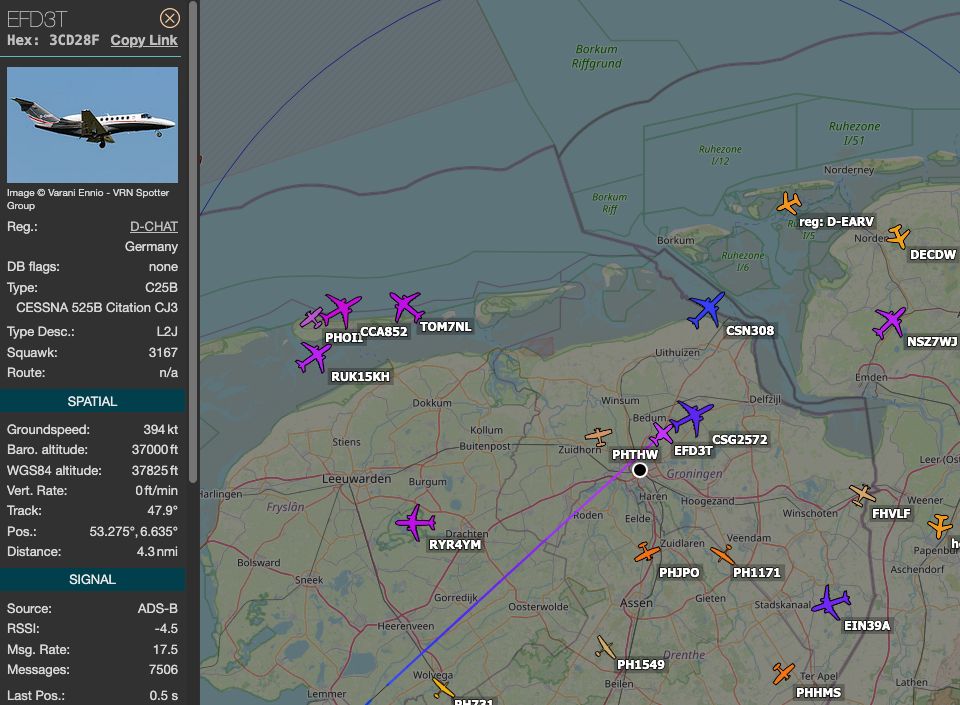Click the Squawk value 3167

point(163,352)
